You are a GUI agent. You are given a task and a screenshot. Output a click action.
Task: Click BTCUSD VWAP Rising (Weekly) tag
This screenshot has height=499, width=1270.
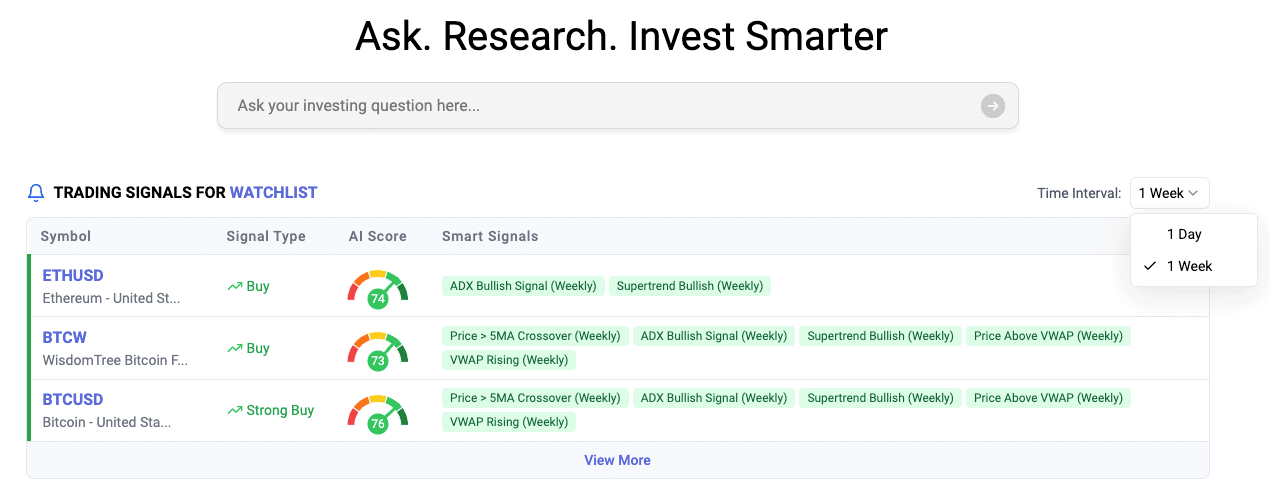509,422
